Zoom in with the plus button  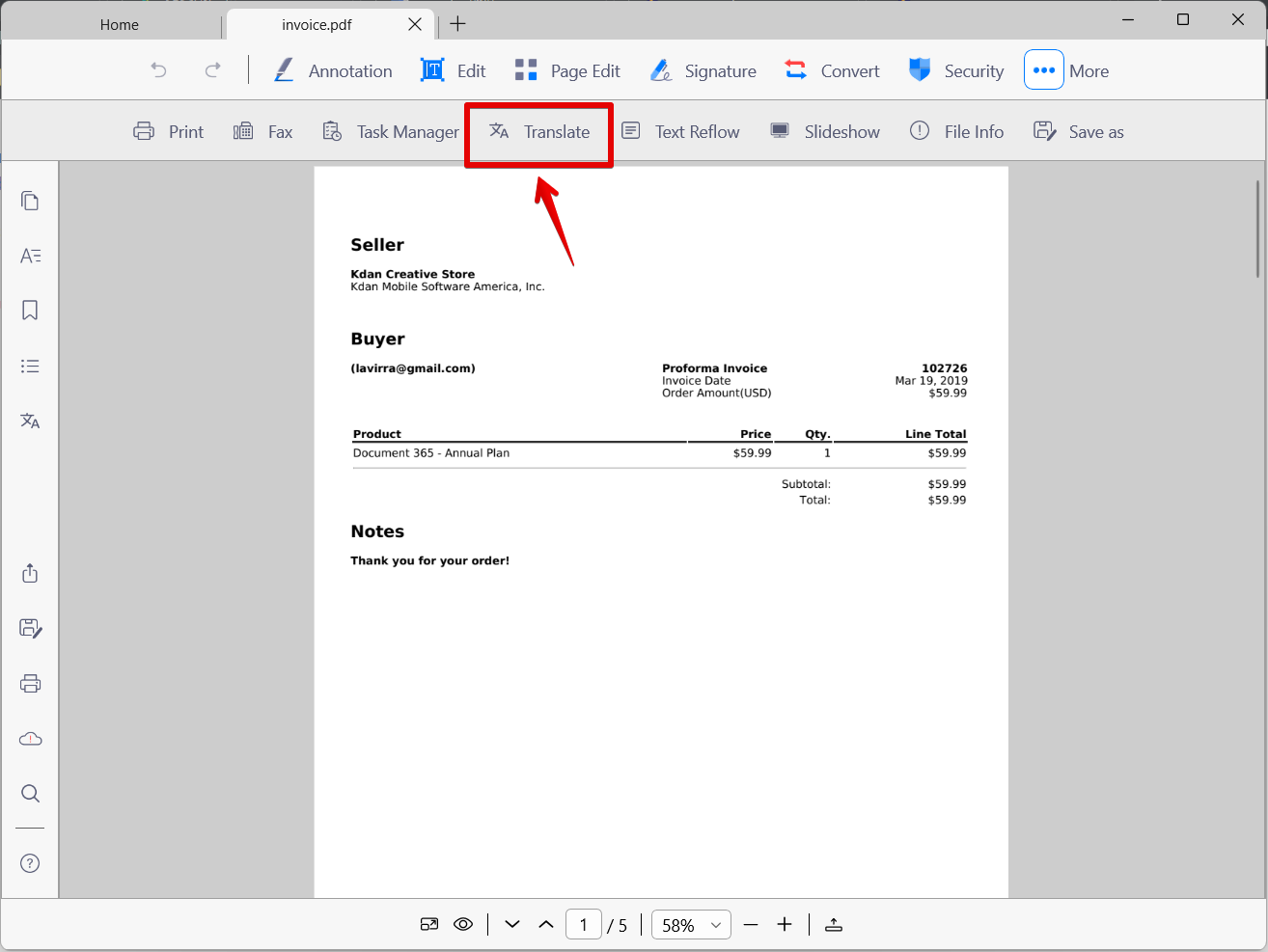click(x=785, y=924)
